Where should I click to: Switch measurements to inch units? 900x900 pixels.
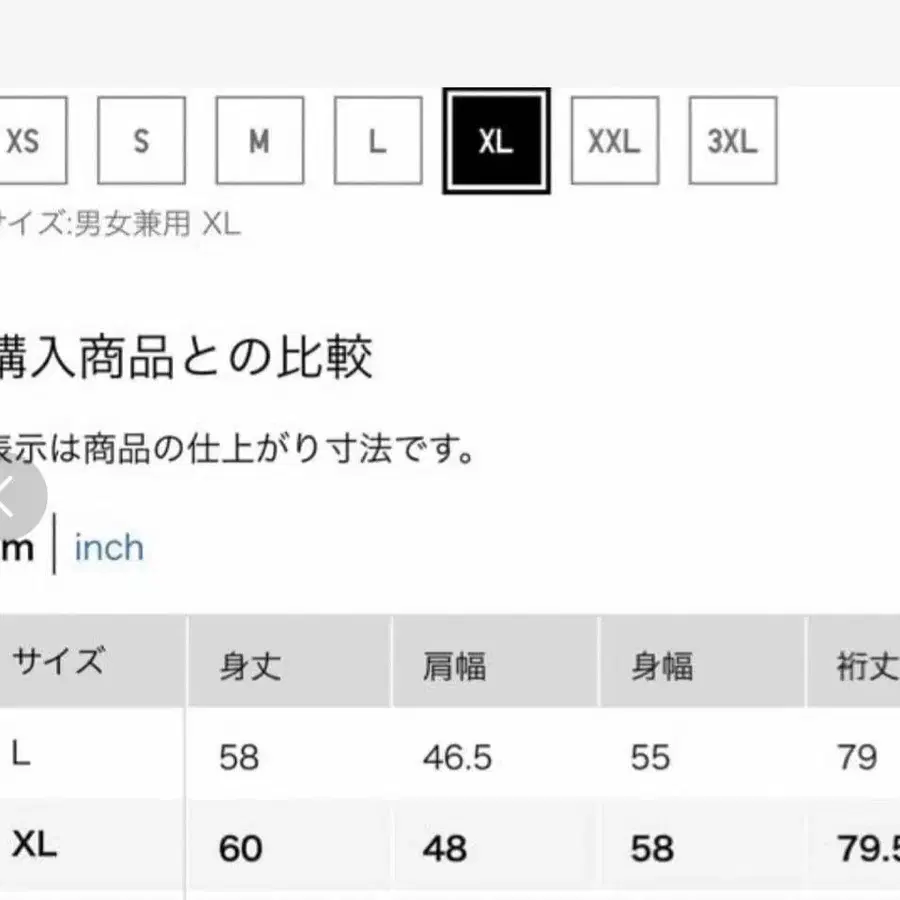108,548
